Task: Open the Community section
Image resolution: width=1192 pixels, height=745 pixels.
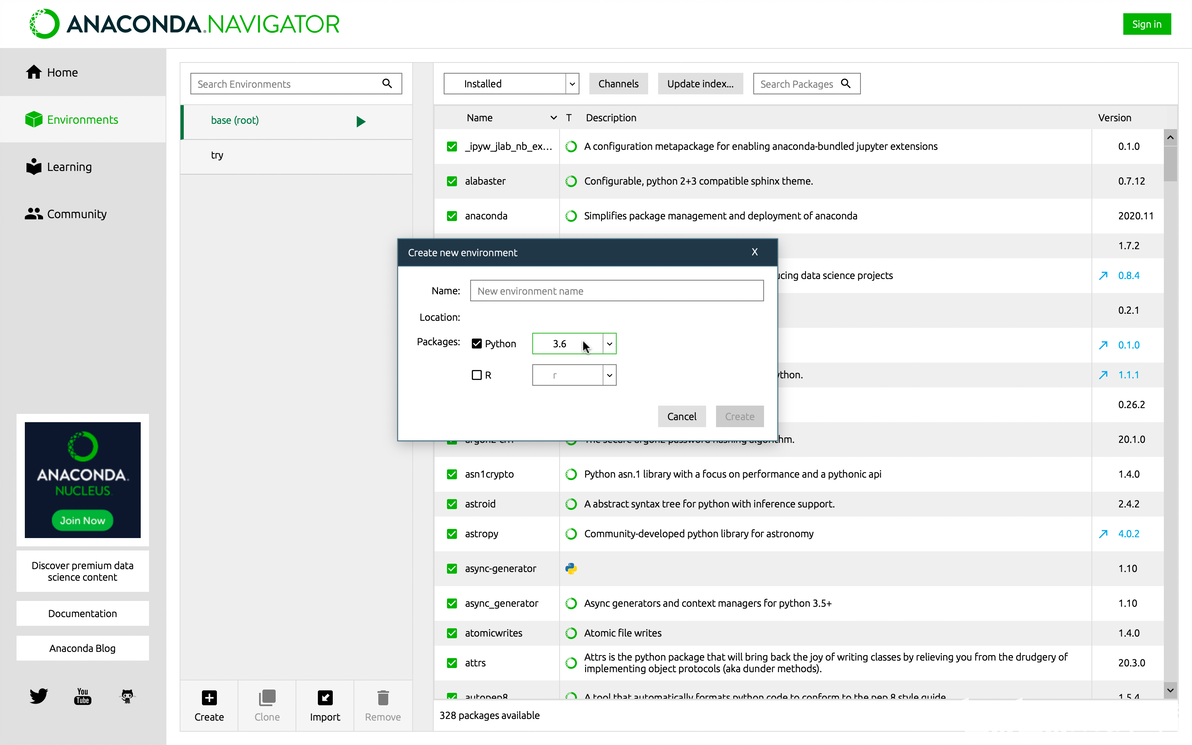Action: coord(83,214)
